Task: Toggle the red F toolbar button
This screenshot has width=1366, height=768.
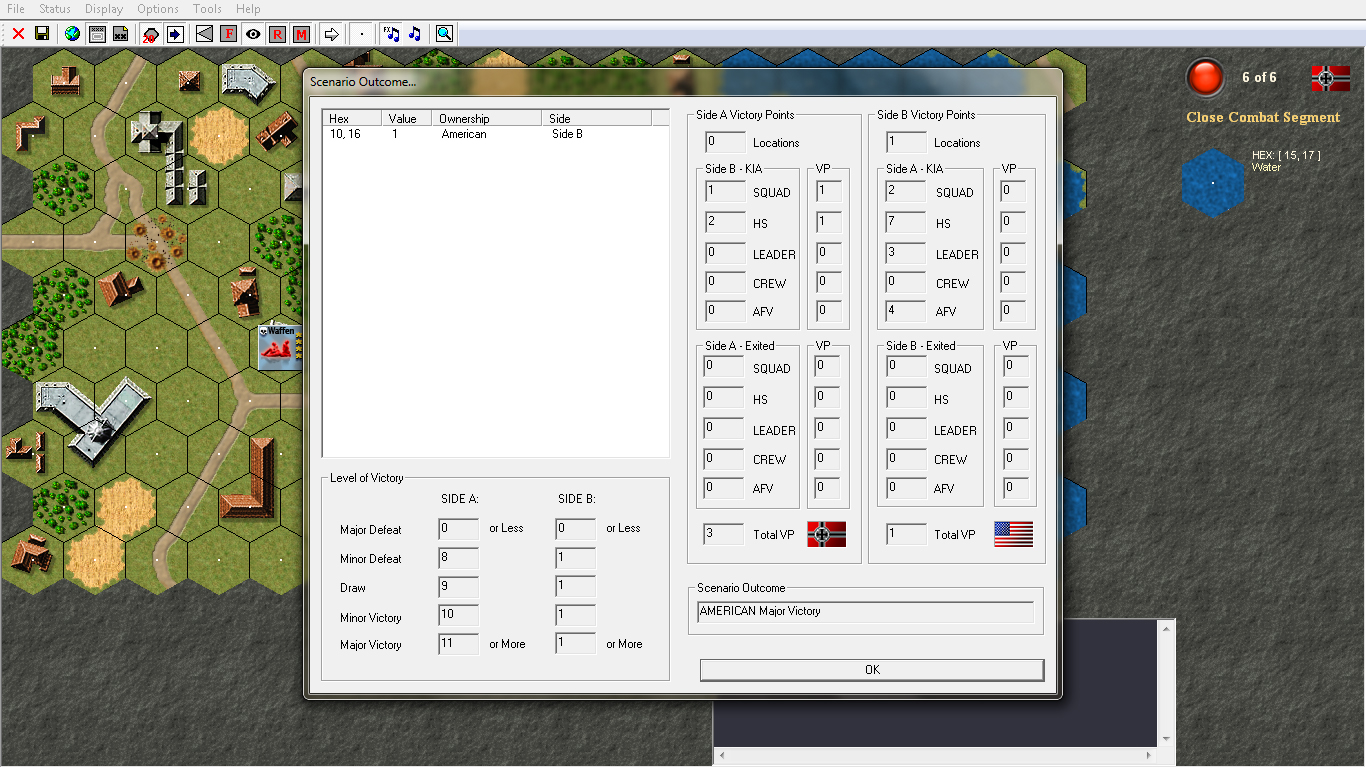Action: tap(228, 34)
